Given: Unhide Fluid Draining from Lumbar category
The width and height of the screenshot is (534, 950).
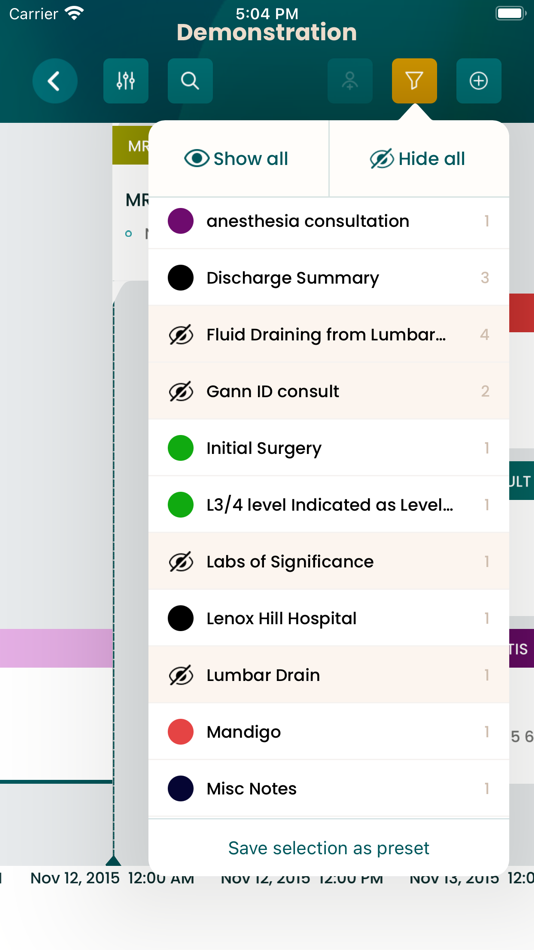Looking at the screenshot, I should [181, 334].
